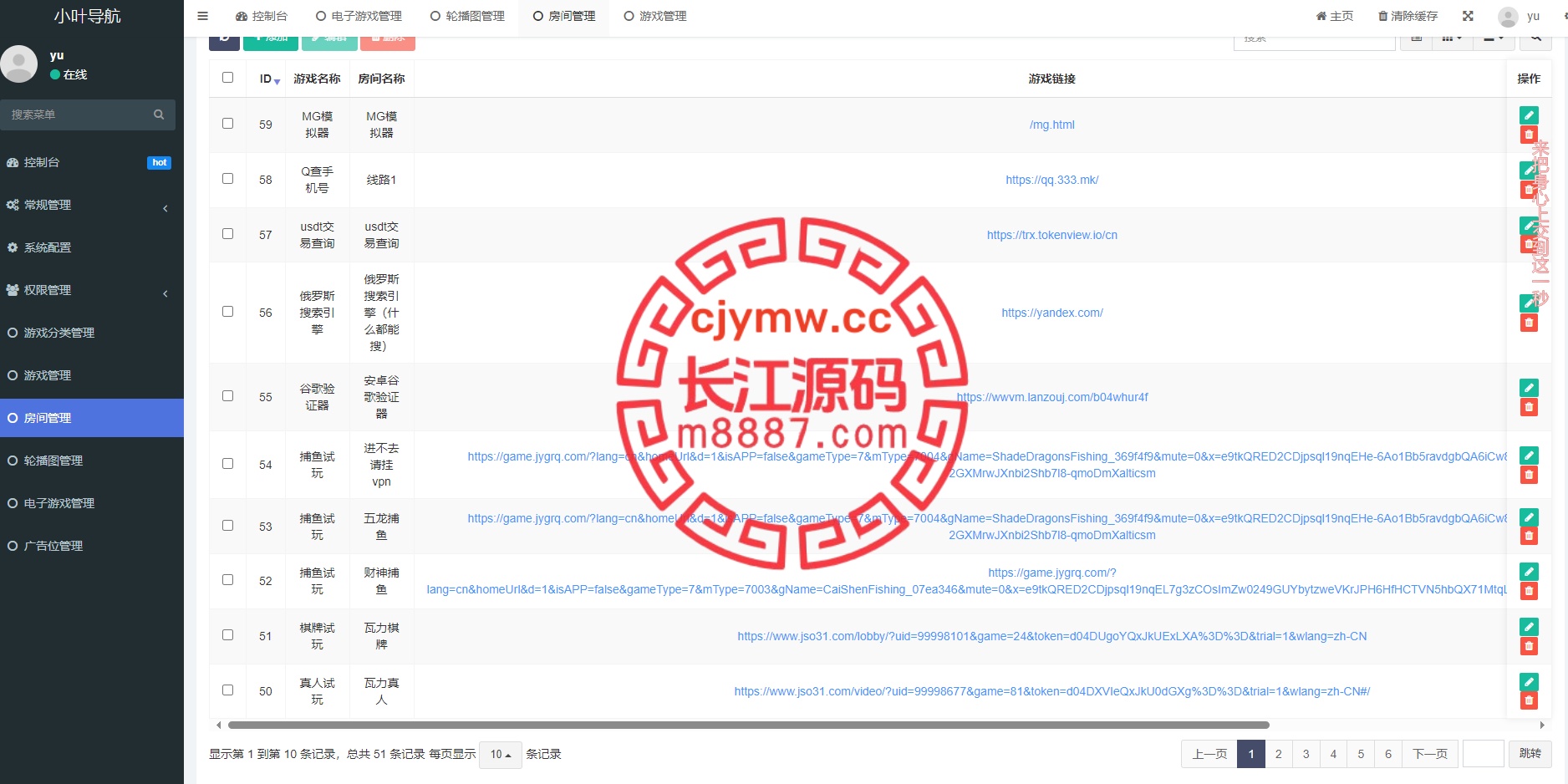Check the row 56 checkbox
1568x784 pixels.
(227, 312)
